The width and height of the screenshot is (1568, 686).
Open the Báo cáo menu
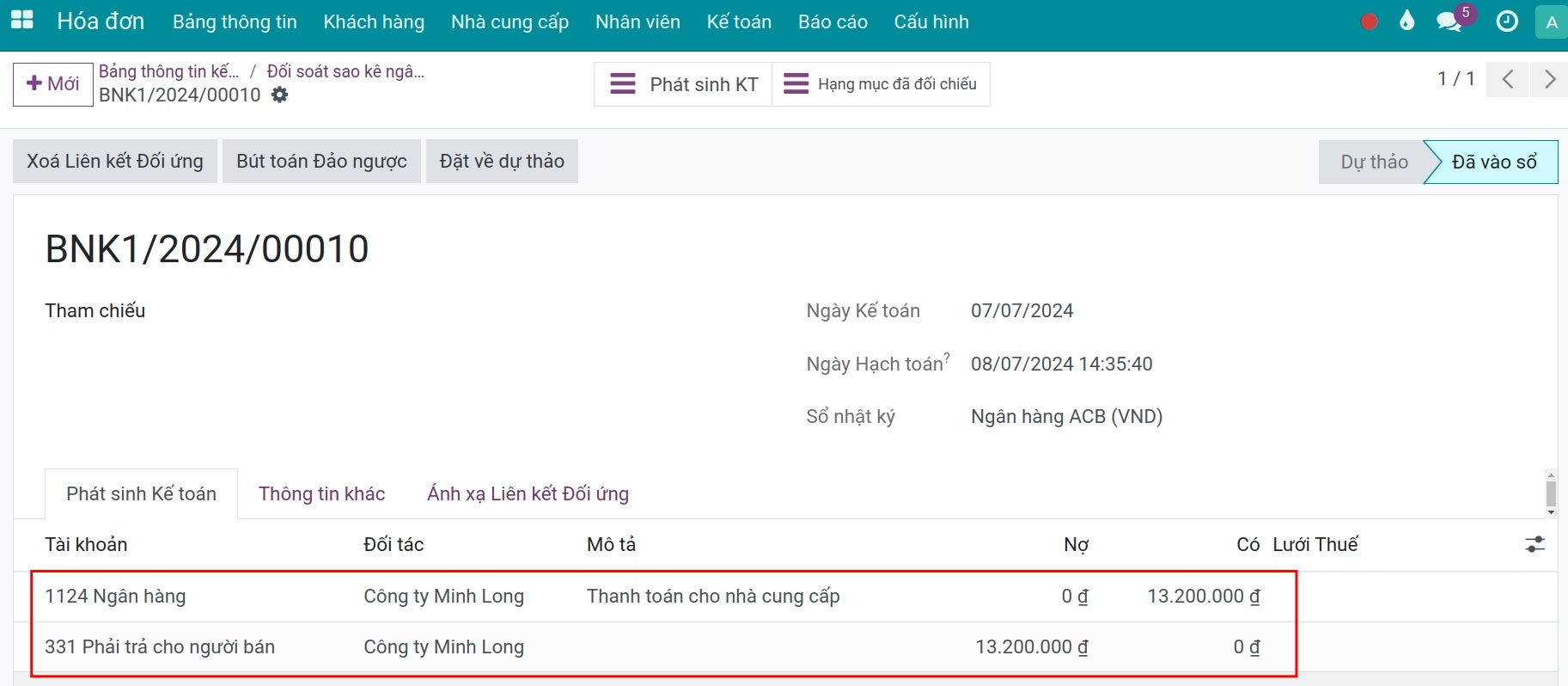click(x=833, y=21)
